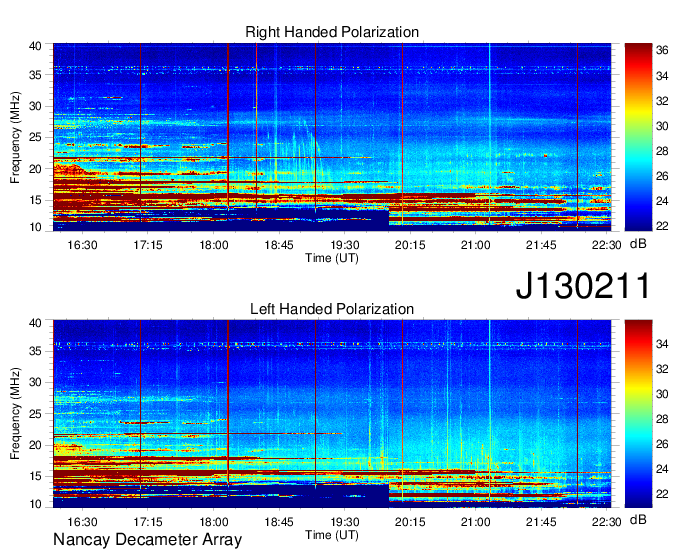Click the "16:30" time tick under Left Handed plot
Viewport: 680px width, 552px height.
pyautogui.click(x=82, y=522)
